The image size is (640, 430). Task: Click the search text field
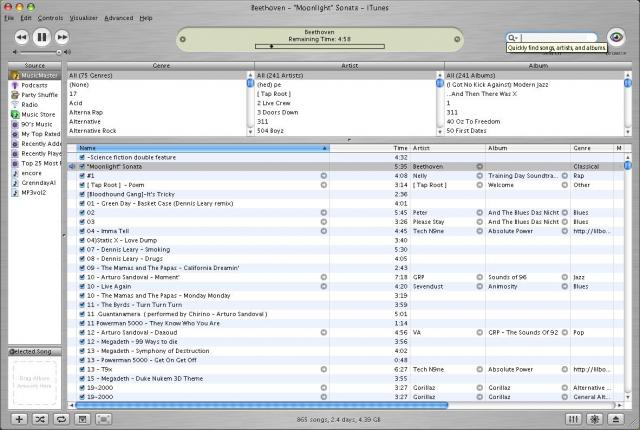[558, 38]
